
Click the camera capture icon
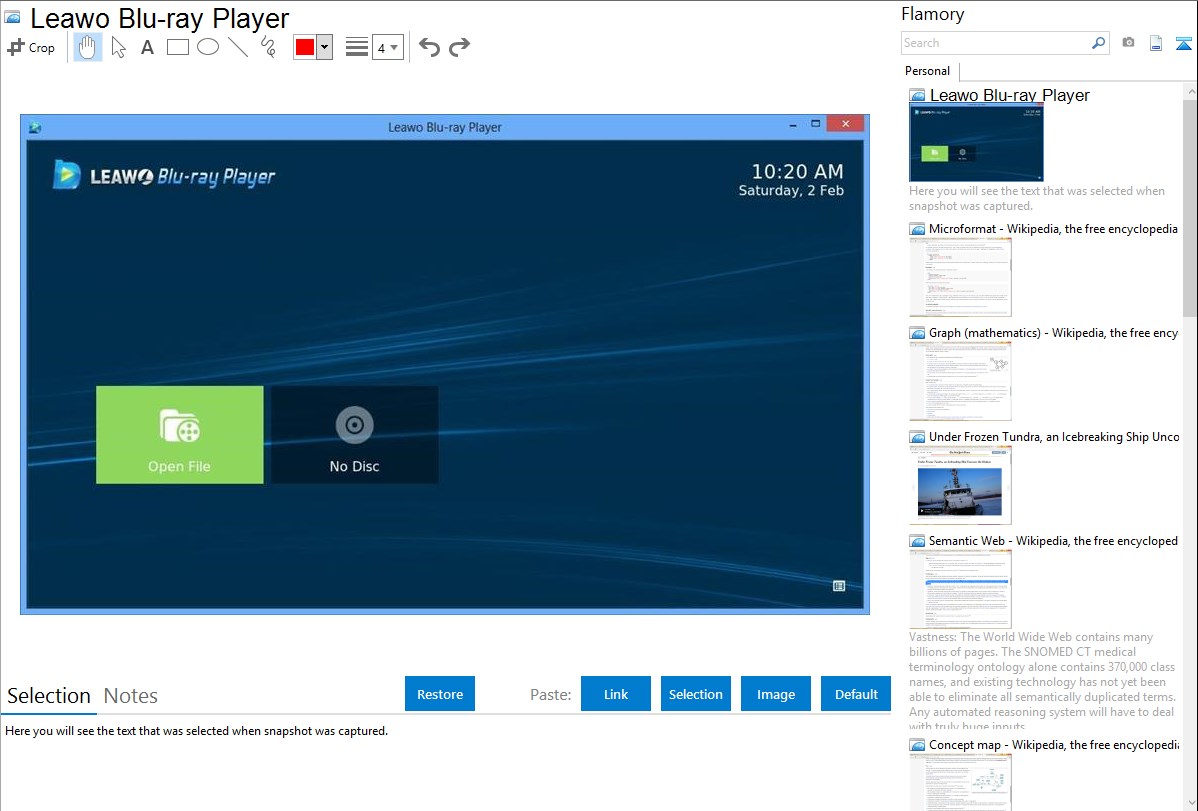point(1128,43)
